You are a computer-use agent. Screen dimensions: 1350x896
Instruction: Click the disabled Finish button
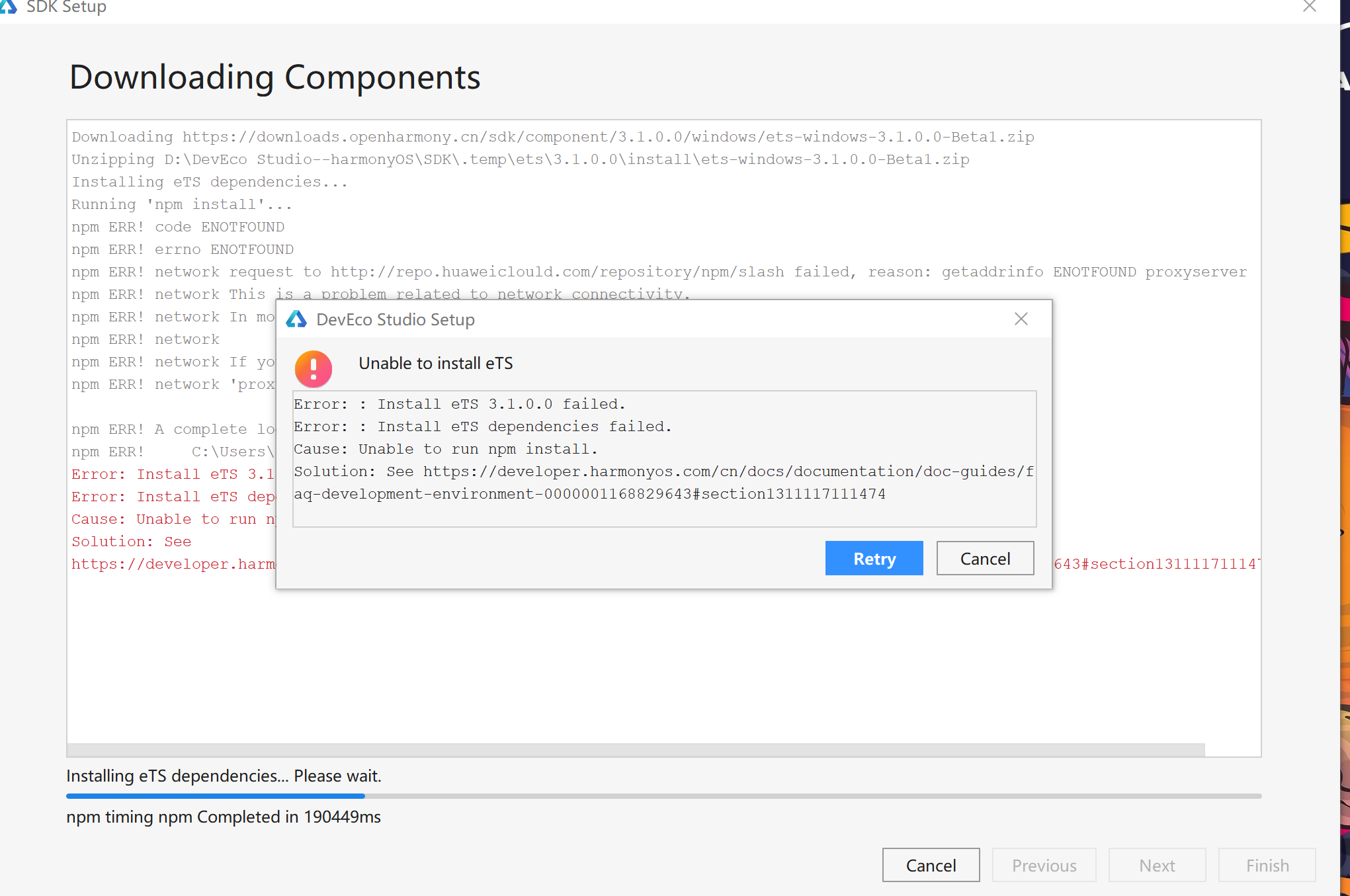tap(1267, 865)
